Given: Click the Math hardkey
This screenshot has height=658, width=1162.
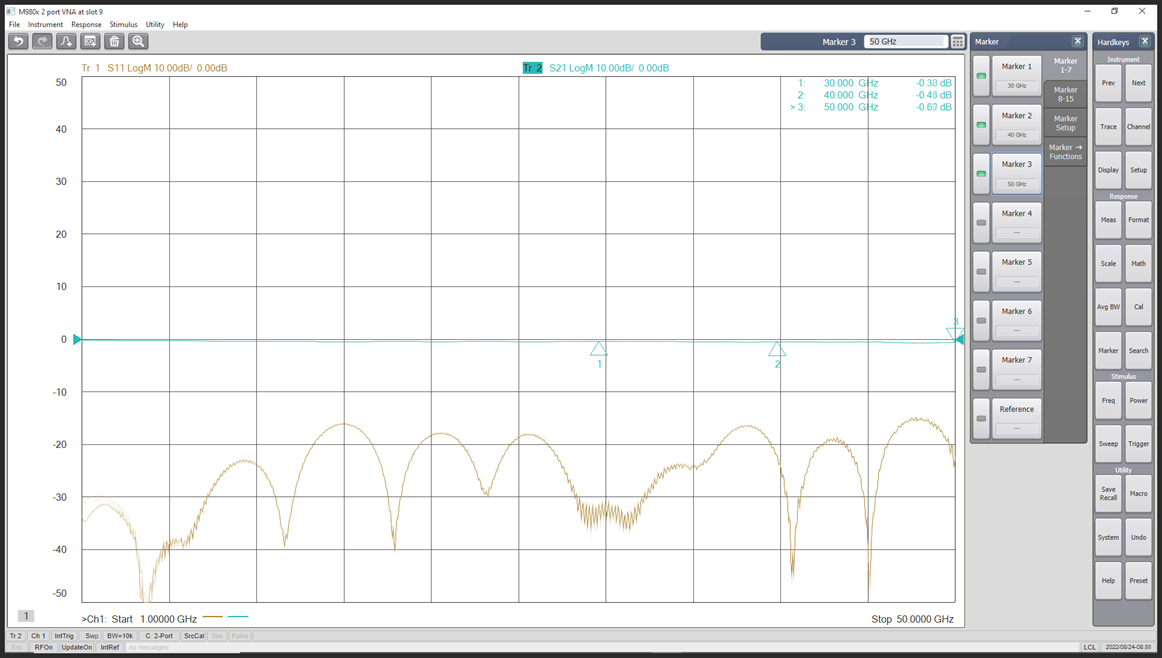Looking at the screenshot, I should pos(1138,264).
